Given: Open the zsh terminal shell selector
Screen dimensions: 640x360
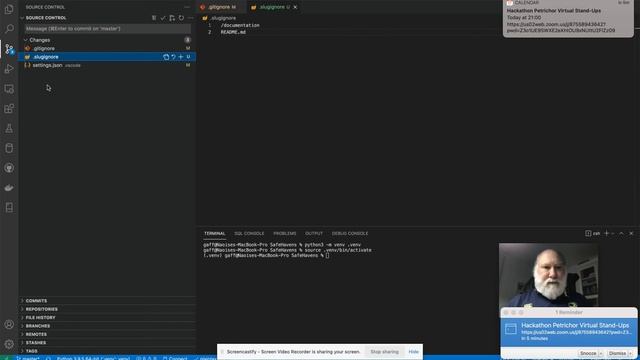Looking at the screenshot, I should click(x=593, y=233).
